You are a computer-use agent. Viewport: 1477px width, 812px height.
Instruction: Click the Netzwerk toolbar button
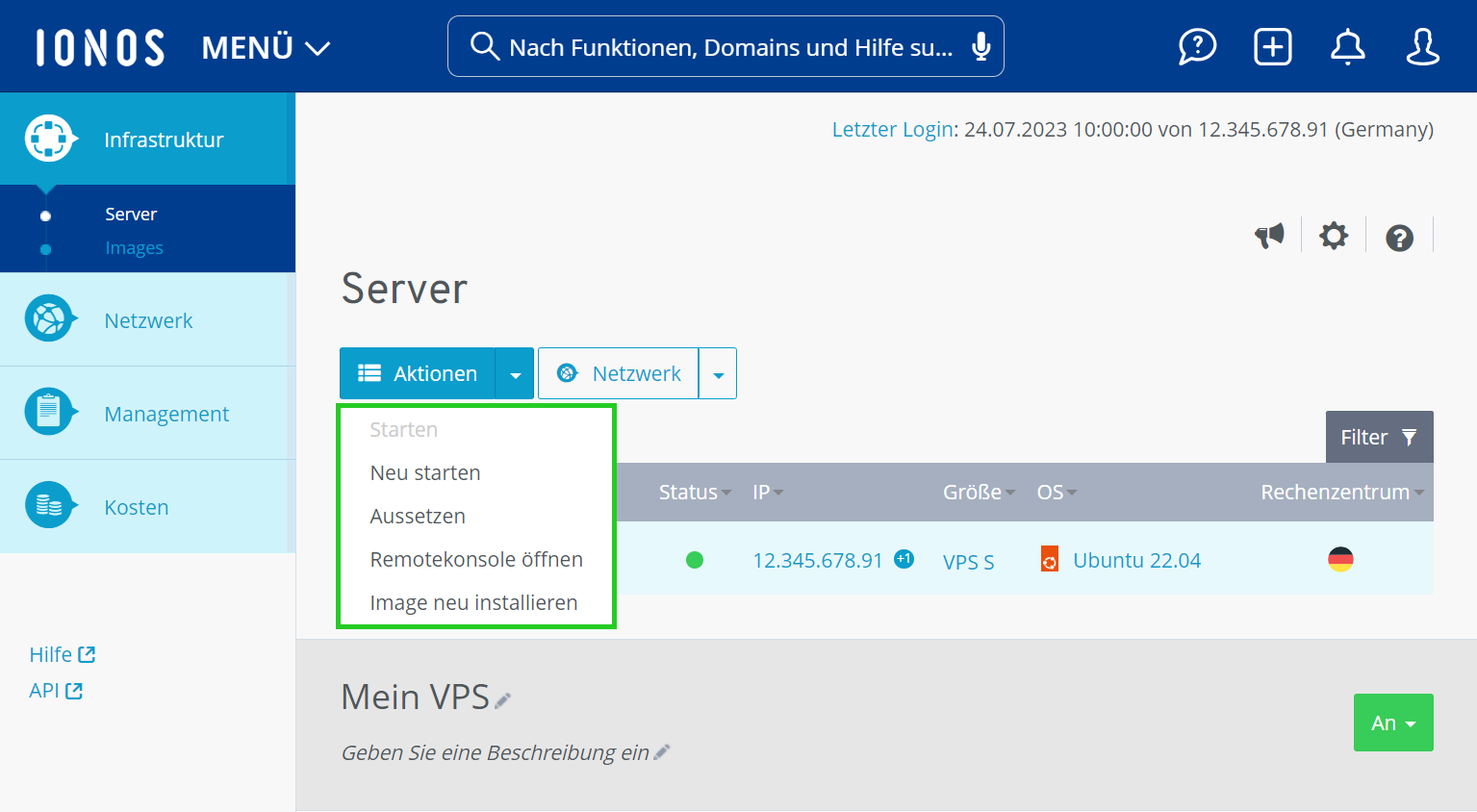[618, 373]
